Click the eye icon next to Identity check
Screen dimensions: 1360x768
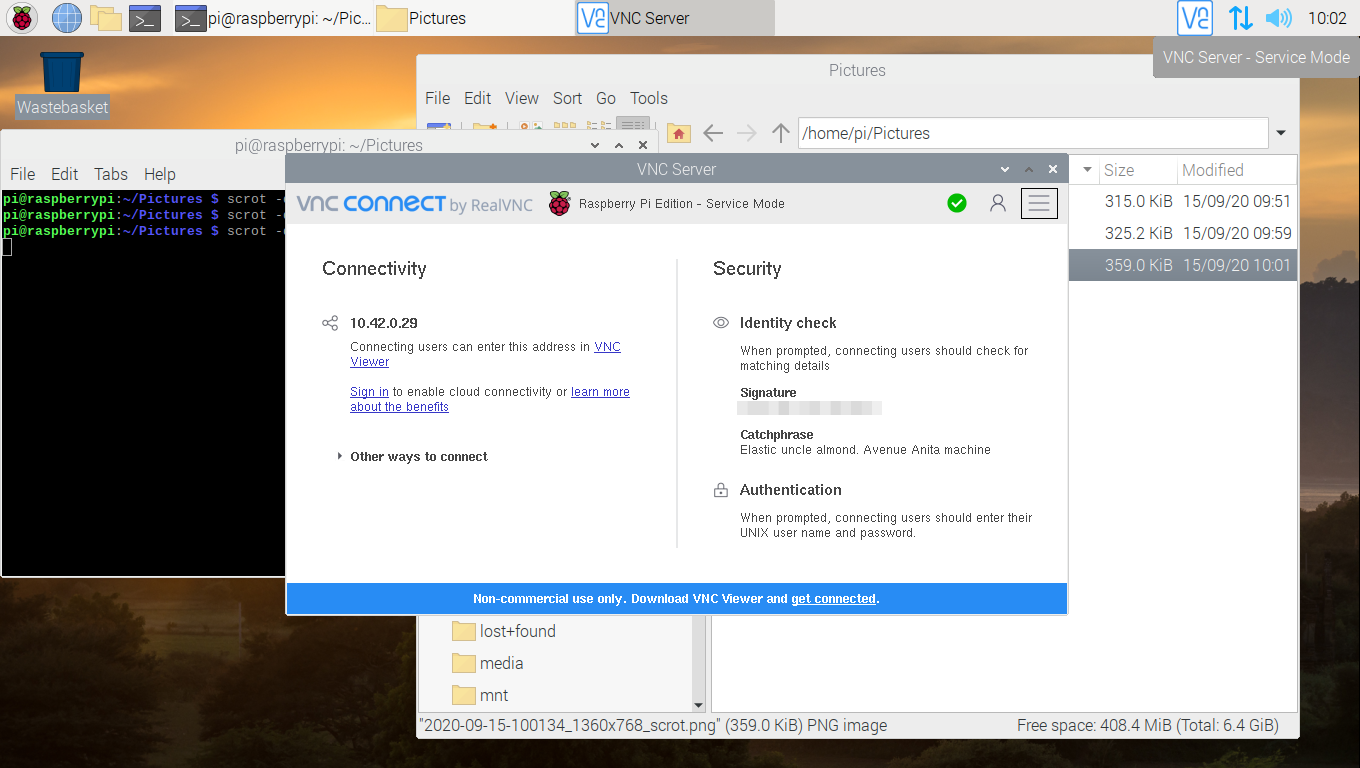pos(720,323)
